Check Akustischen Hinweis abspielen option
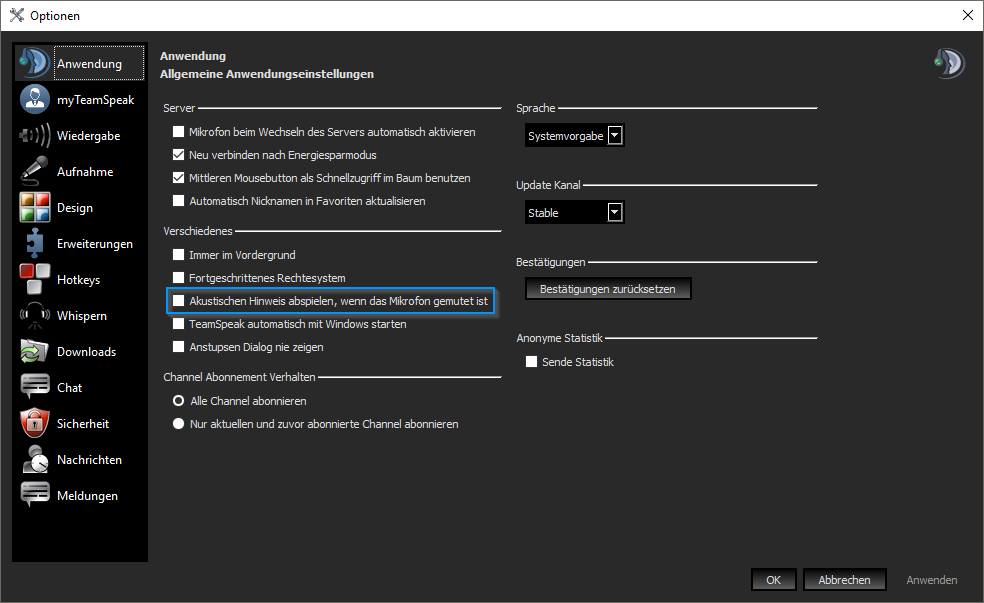984x603 pixels. pos(179,301)
